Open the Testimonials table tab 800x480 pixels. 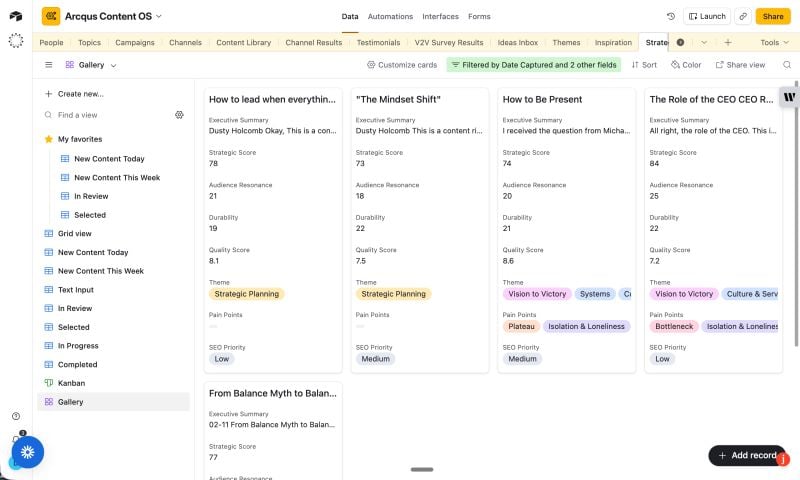[x=378, y=42]
